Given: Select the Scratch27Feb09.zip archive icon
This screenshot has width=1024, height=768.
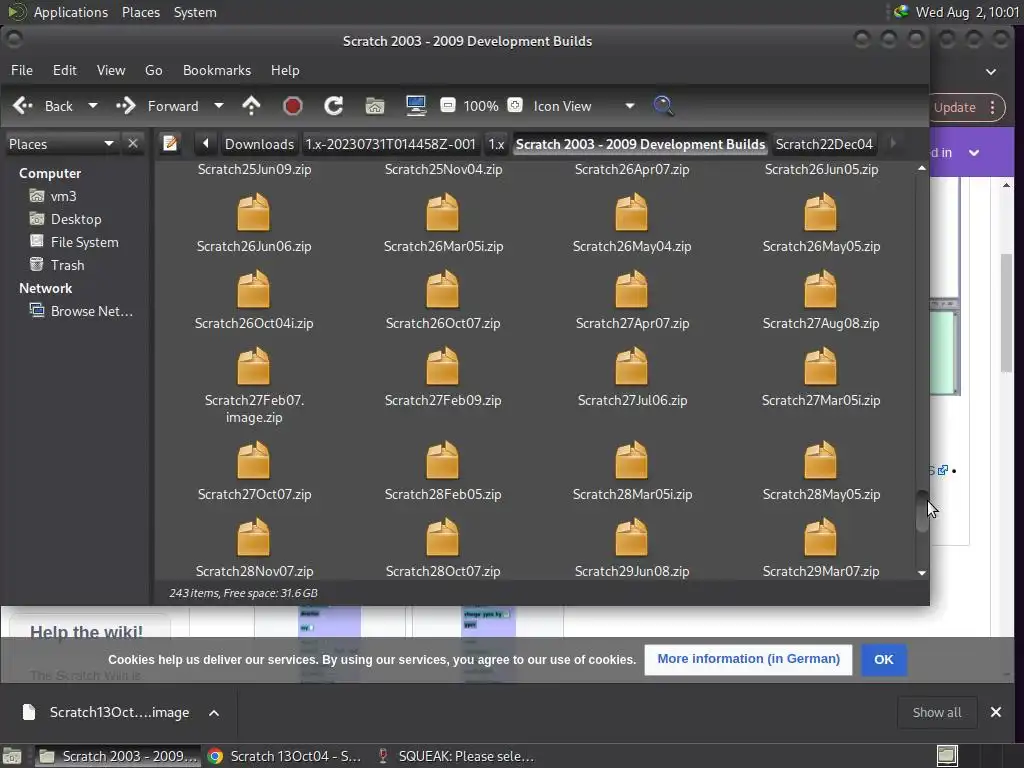Looking at the screenshot, I should 443,367.
